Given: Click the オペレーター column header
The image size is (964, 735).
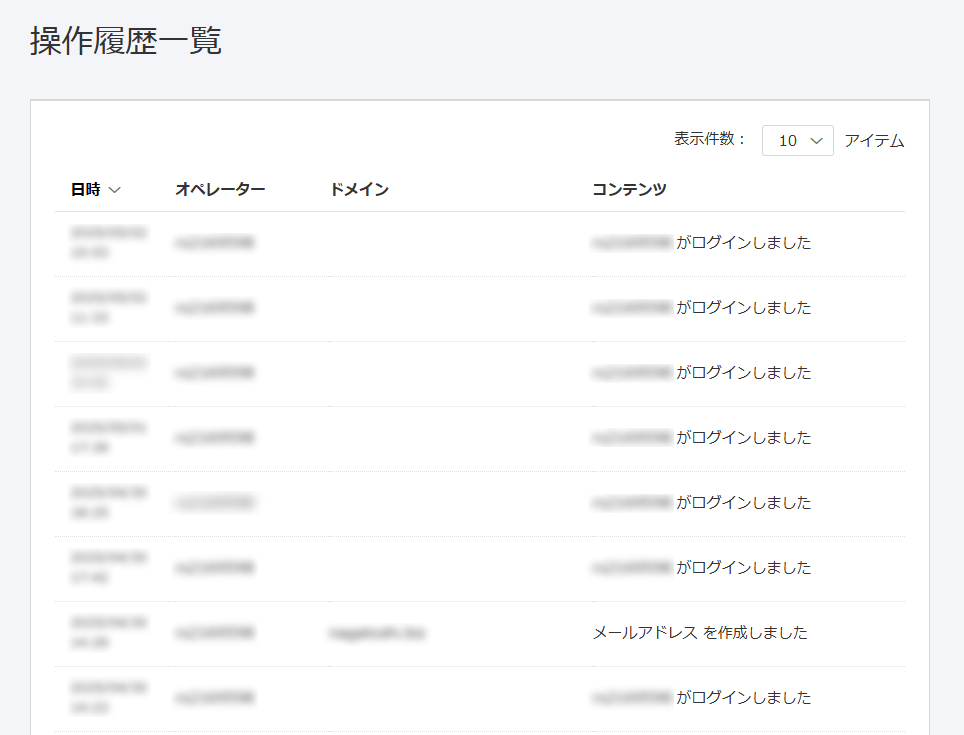Looking at the screenshot, I should pyautogui.click(x=220, y=189).
